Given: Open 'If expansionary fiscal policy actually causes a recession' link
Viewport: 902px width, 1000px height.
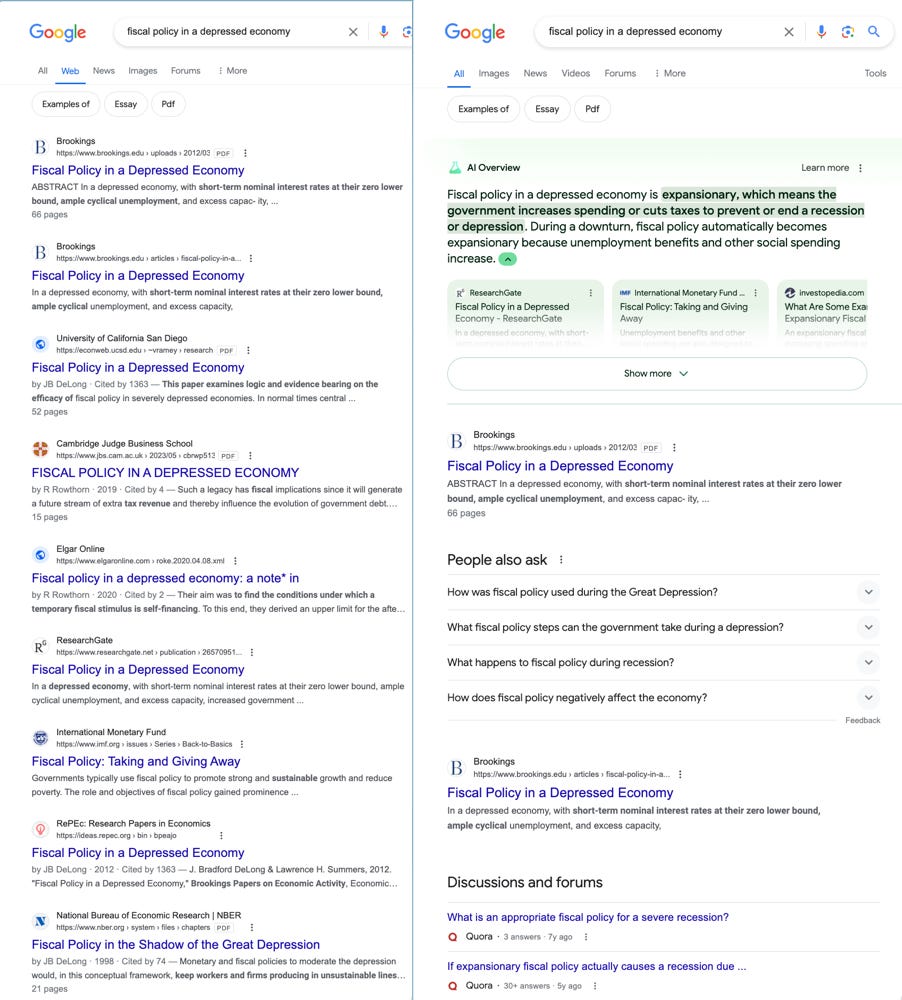Looking at the screenshot, I should [x=596, y=966].
